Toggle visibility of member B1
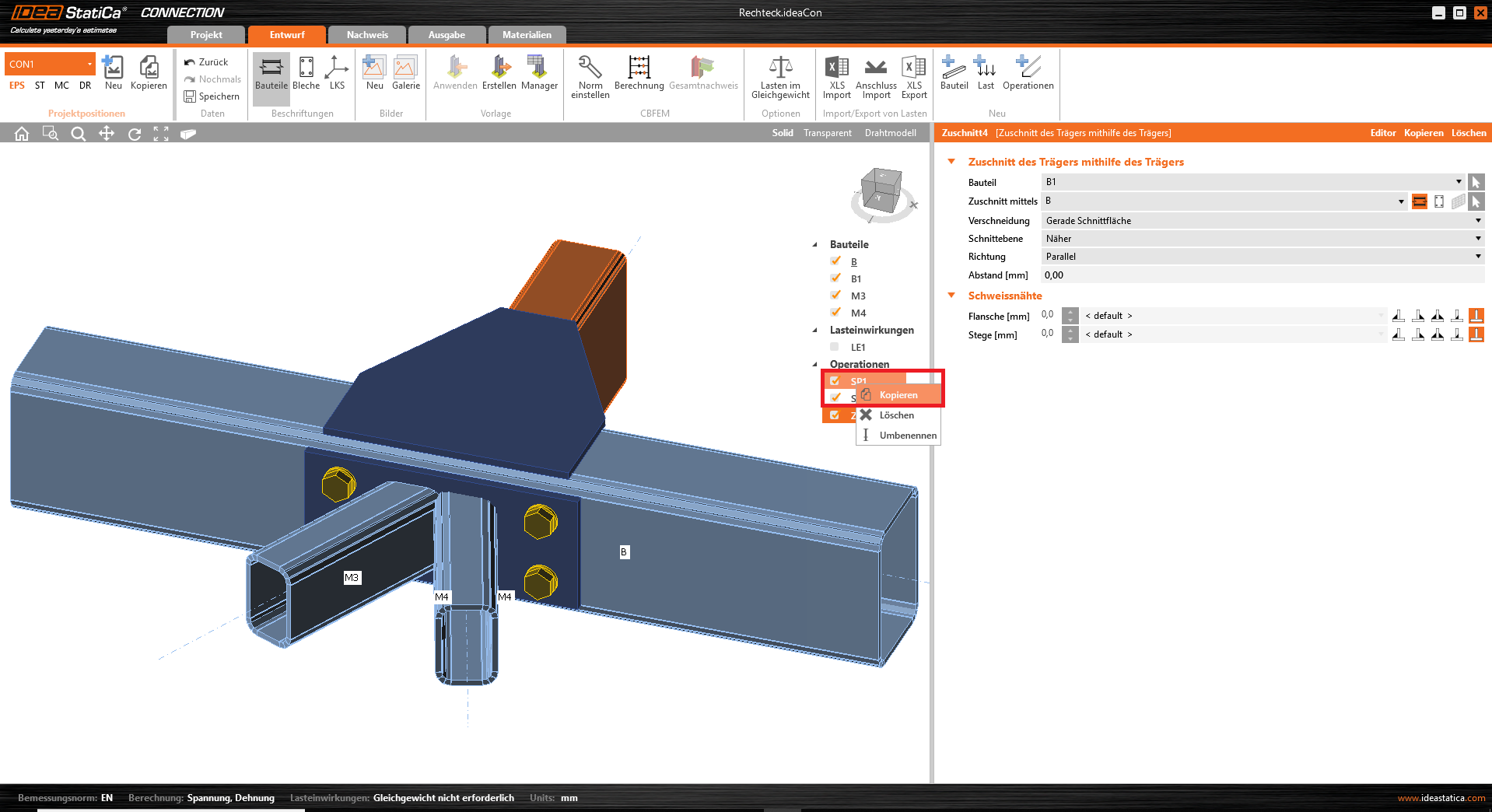 [x=835, y=278]
